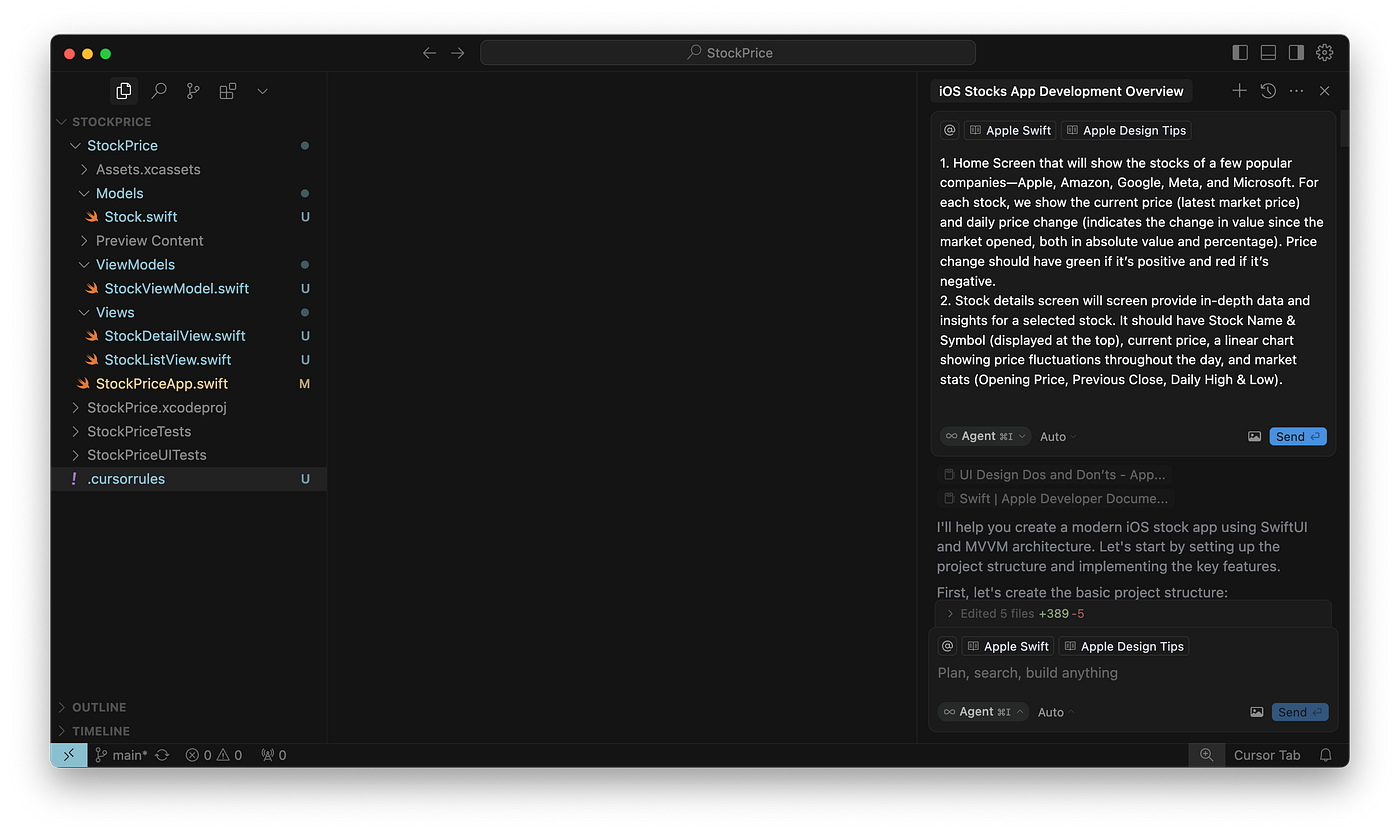Show chat history clock icon
The width and height of the screenshot is (1400, 834).
click(1268, 91)
